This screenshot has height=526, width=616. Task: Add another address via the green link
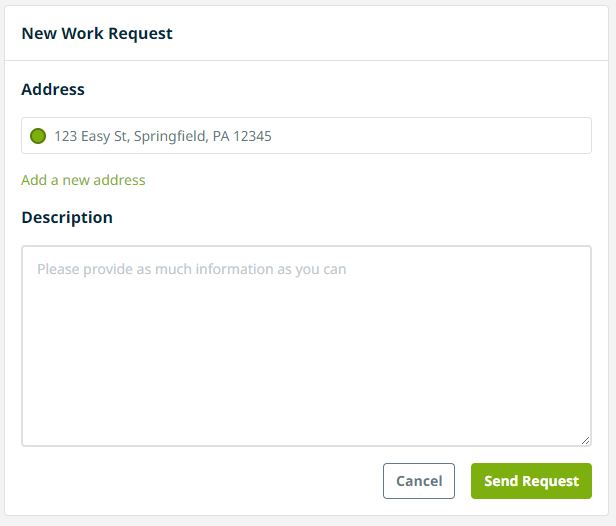83,180
